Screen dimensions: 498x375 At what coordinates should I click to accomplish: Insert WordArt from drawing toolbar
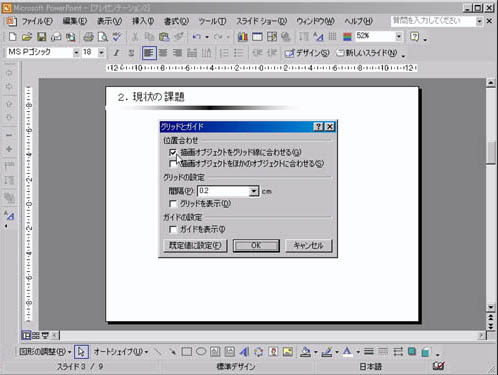[x=244, y=351]
